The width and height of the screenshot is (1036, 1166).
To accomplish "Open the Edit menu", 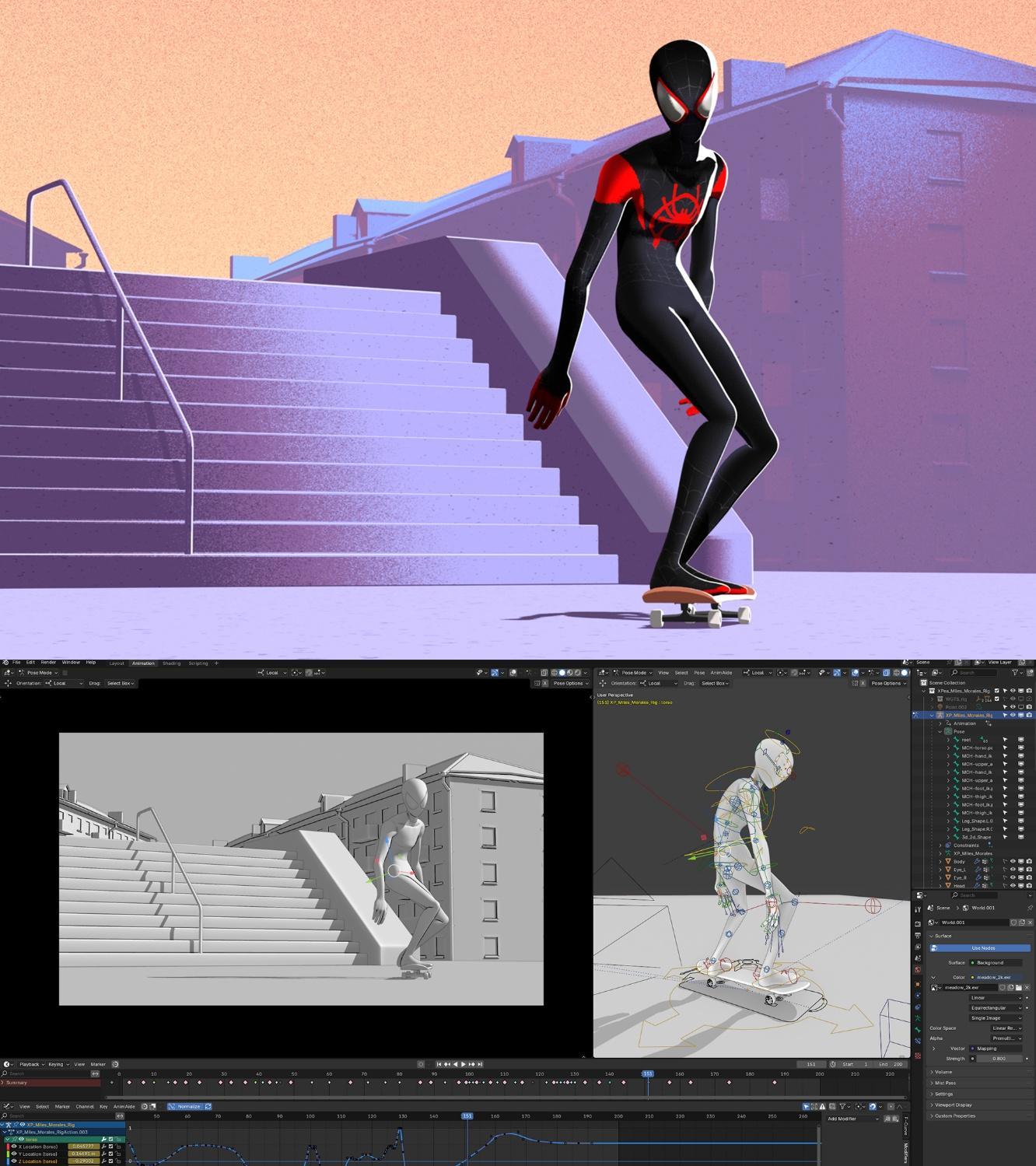I will [x=30, y=663].
